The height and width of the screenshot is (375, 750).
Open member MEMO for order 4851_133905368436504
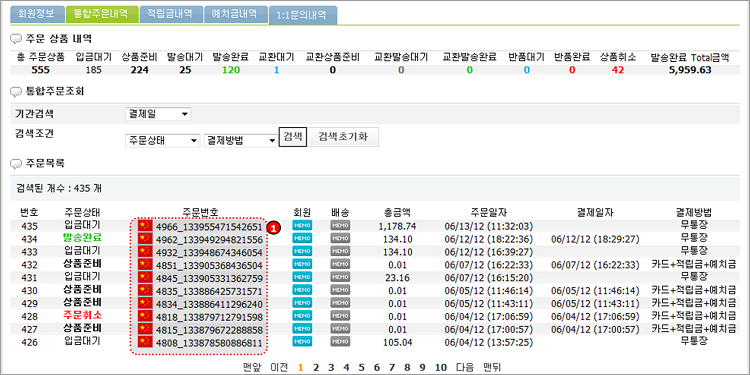point(302,264)
